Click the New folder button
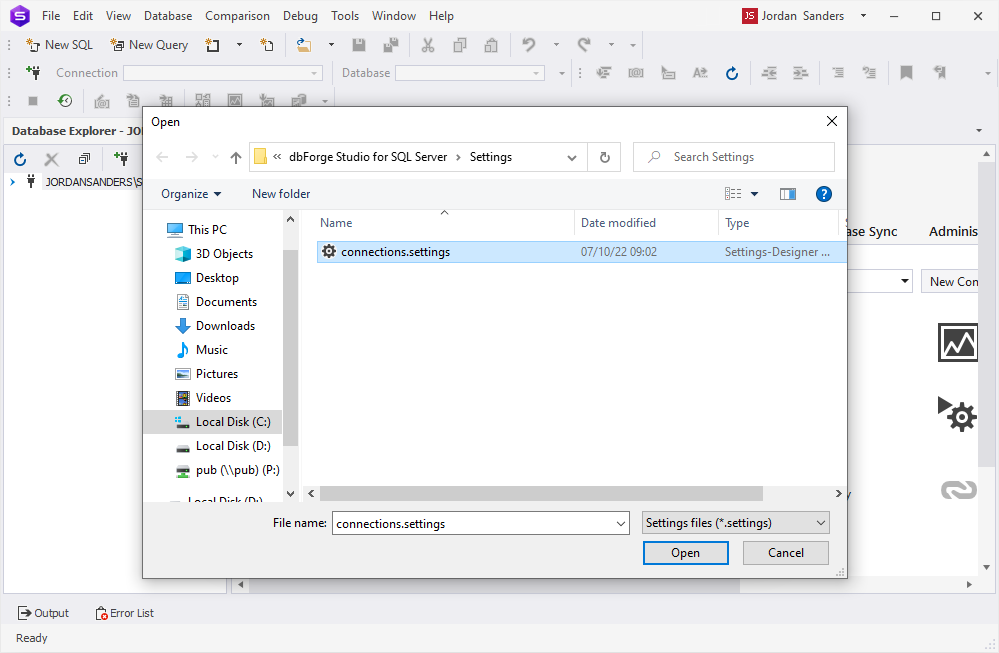Image resolution: width=999 pixels, height=653 pixels. 281,194
